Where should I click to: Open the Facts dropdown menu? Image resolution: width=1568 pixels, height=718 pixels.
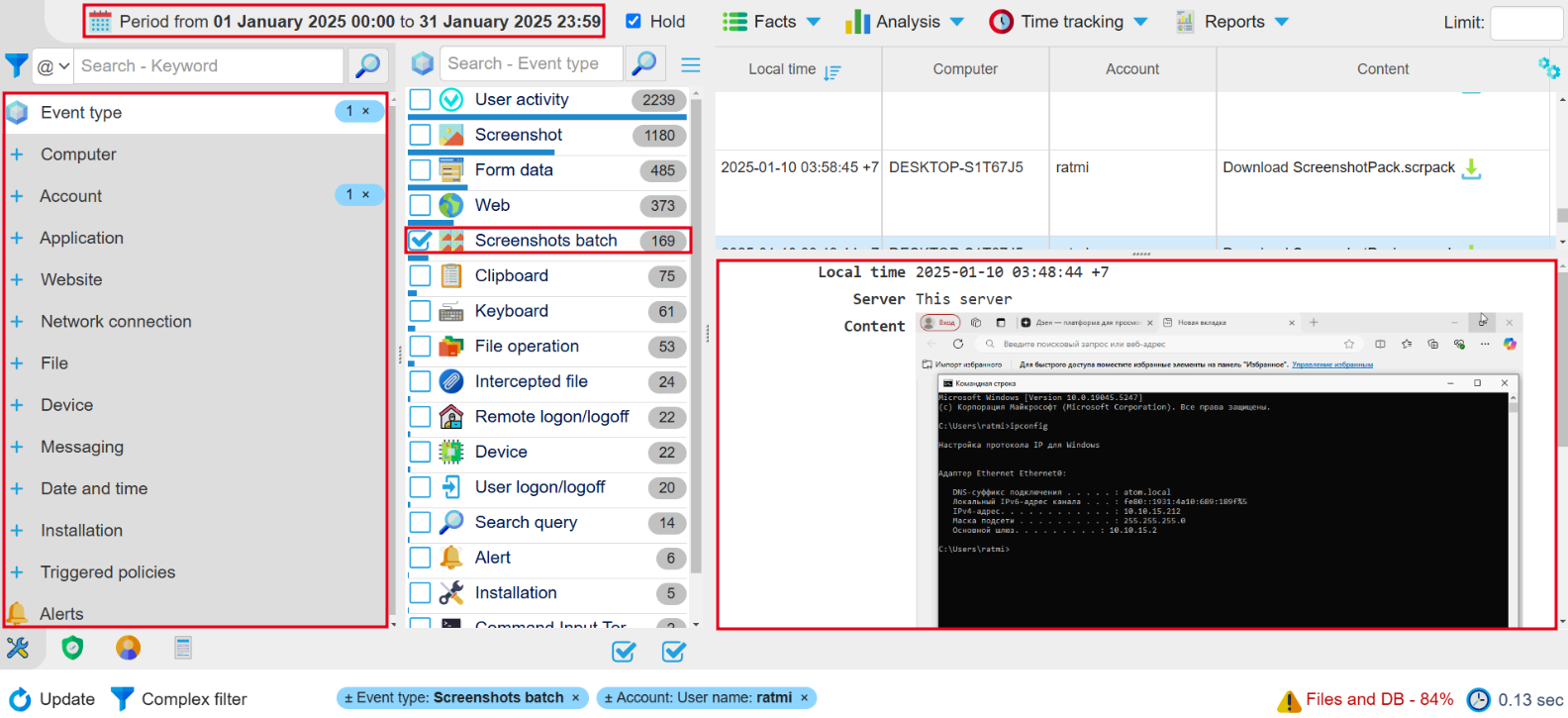point(772,22)
